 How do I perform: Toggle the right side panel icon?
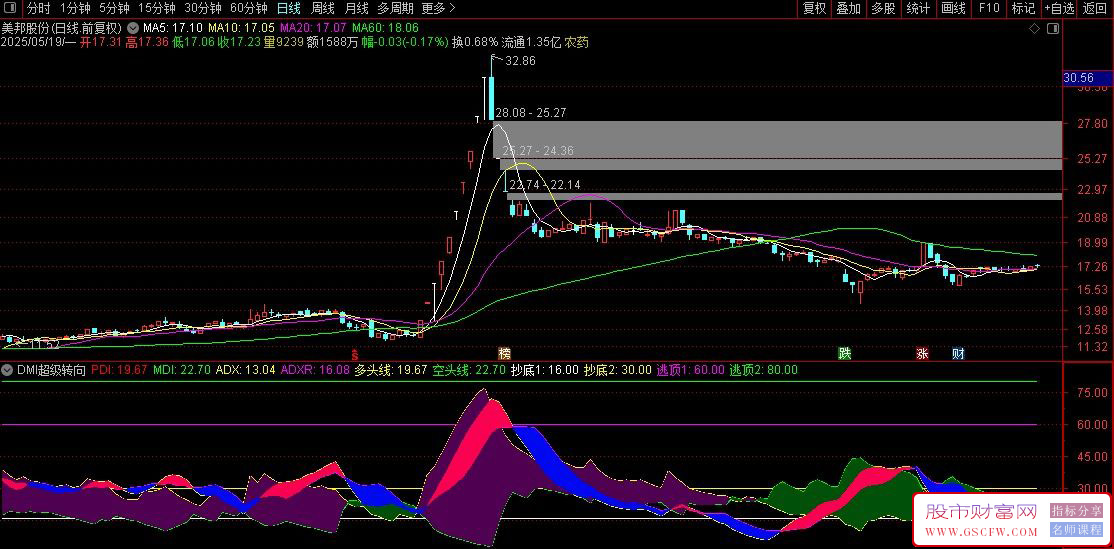coord(1054,28)
